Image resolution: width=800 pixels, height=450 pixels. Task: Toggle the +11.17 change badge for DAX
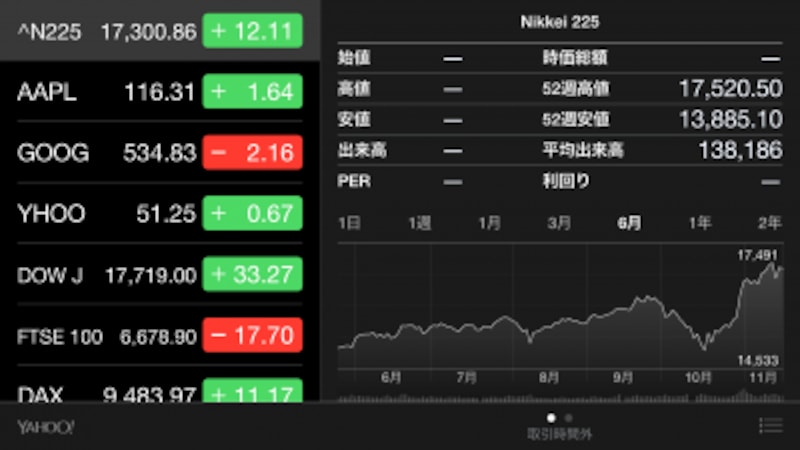pos(253,391)
